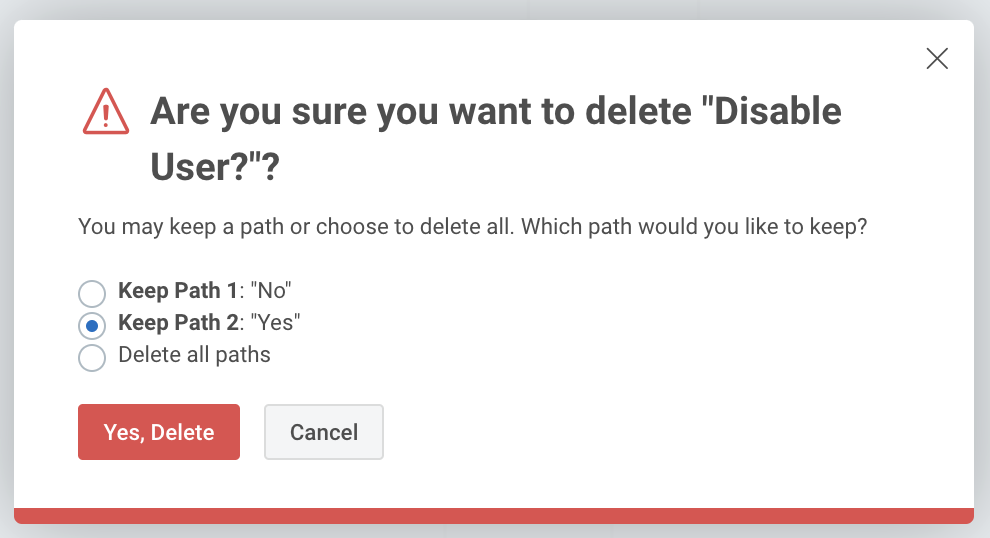Click the "Delete all paths" label text
The image size is (990, 538).
click(194, 355)
